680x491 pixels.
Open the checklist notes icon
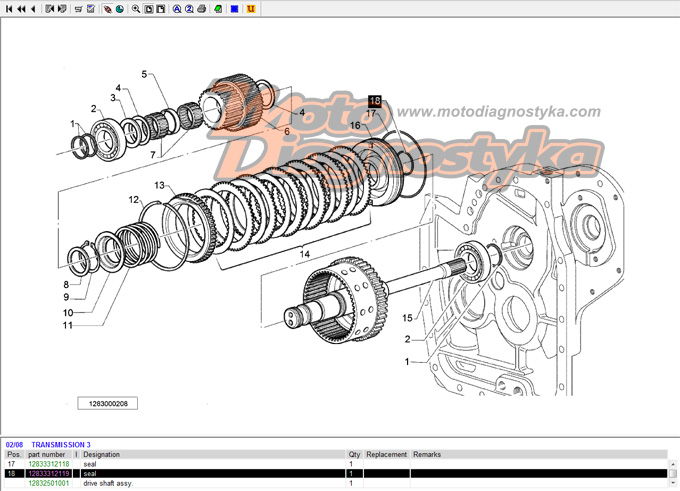click(91, 9)
